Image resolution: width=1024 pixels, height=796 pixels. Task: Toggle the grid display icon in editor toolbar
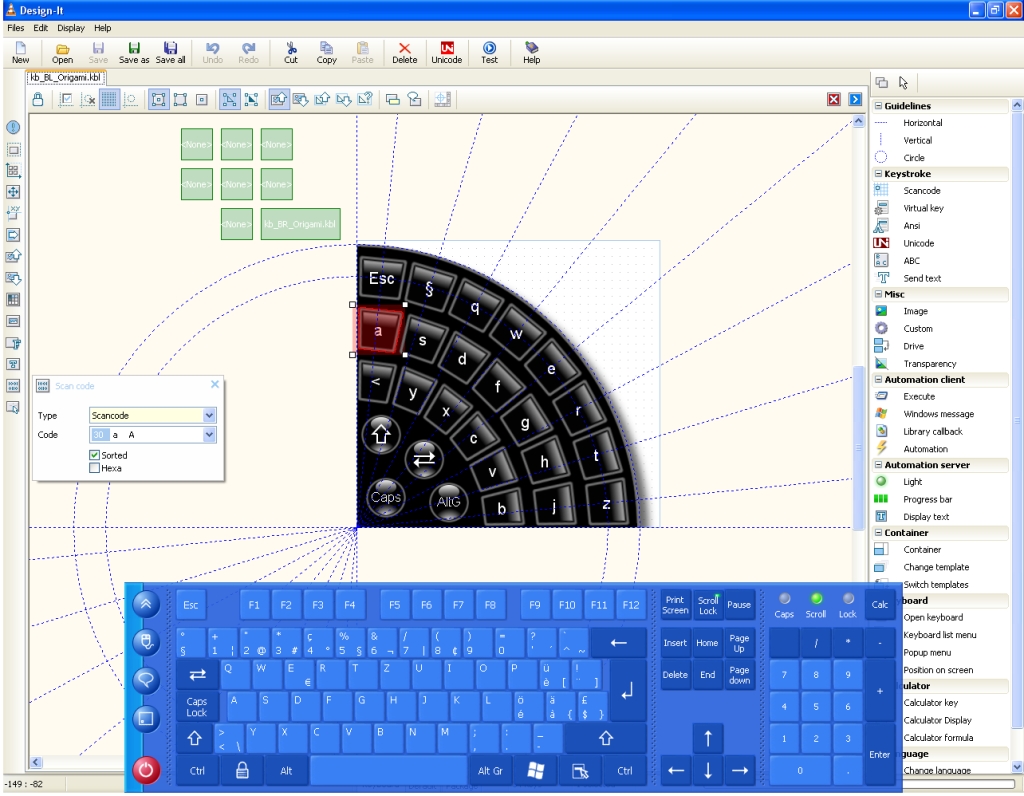point(109,99)
